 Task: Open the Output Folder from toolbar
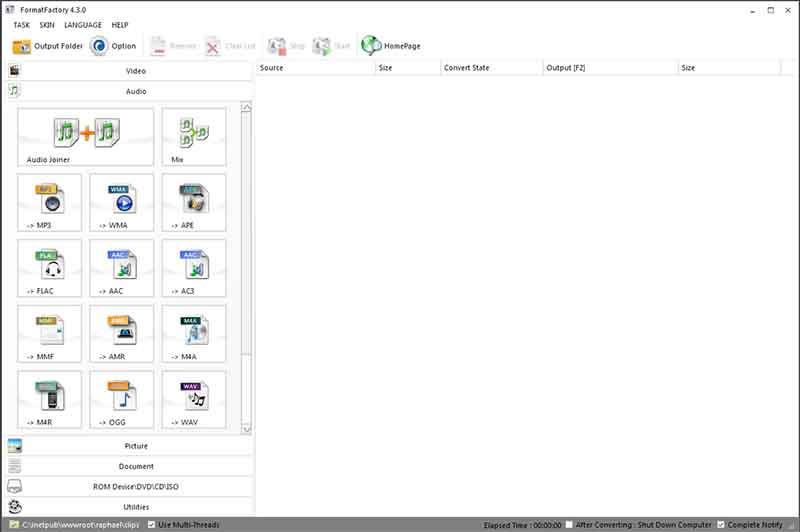(x=47, y=46)
